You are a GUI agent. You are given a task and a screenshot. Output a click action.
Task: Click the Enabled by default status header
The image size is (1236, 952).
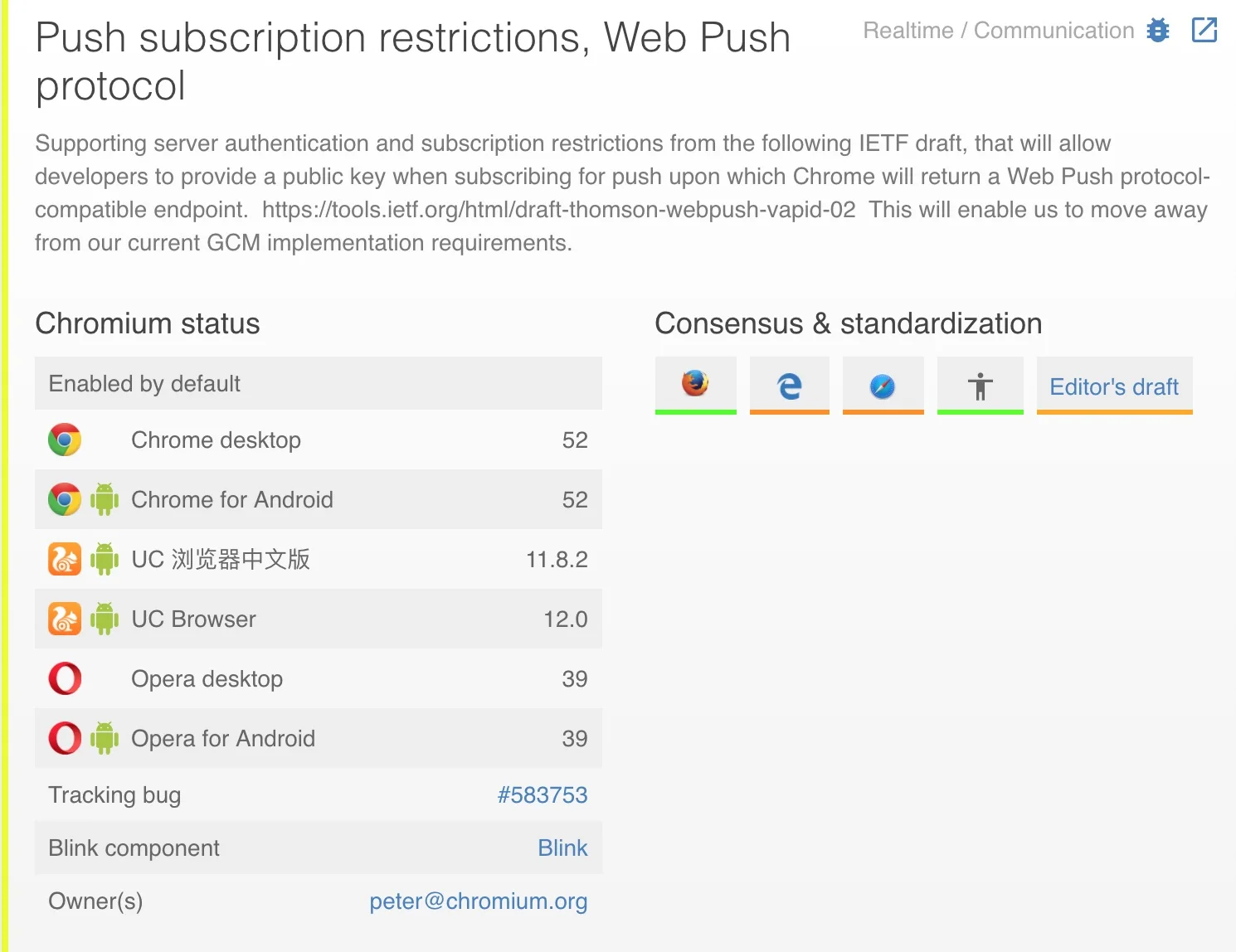pyautogui.click(x=144, y=384)
